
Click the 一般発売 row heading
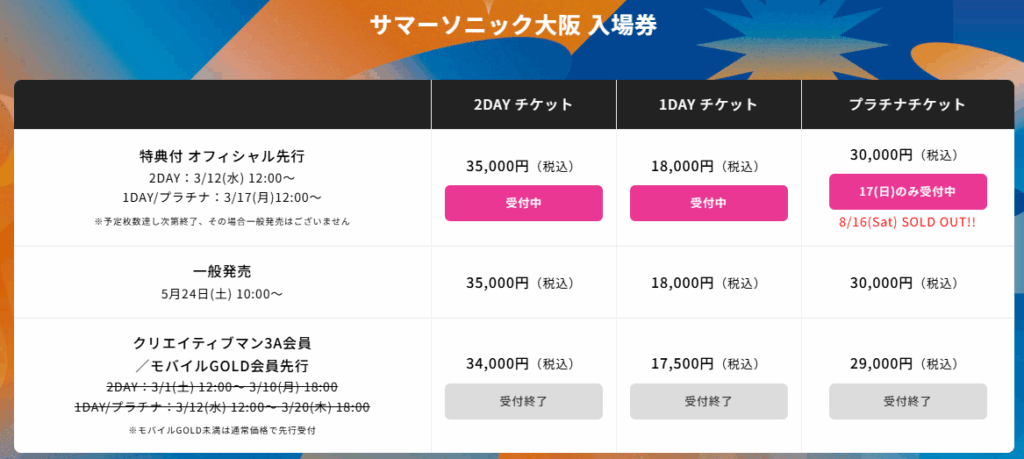pyautogui.click(x=222, y=272)
